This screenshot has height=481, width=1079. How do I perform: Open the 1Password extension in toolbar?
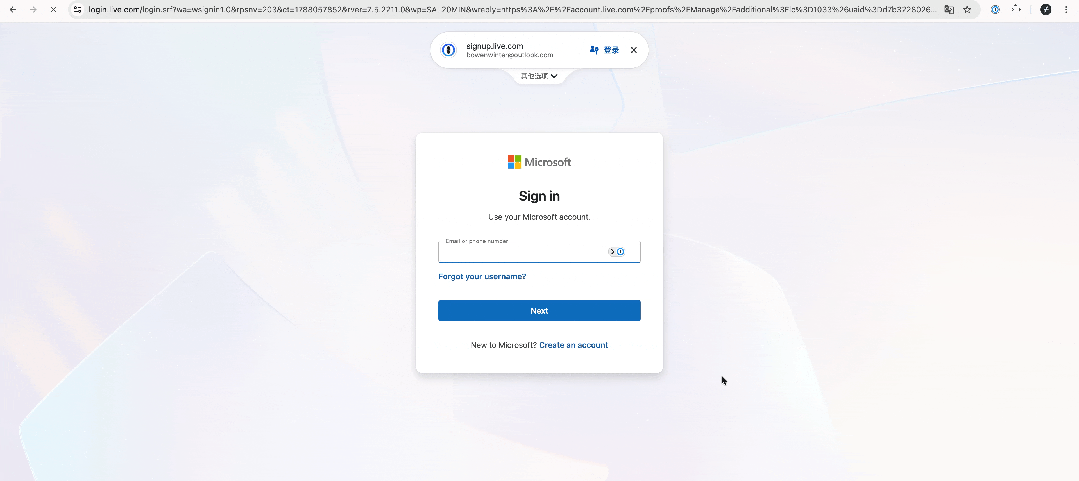995,10
